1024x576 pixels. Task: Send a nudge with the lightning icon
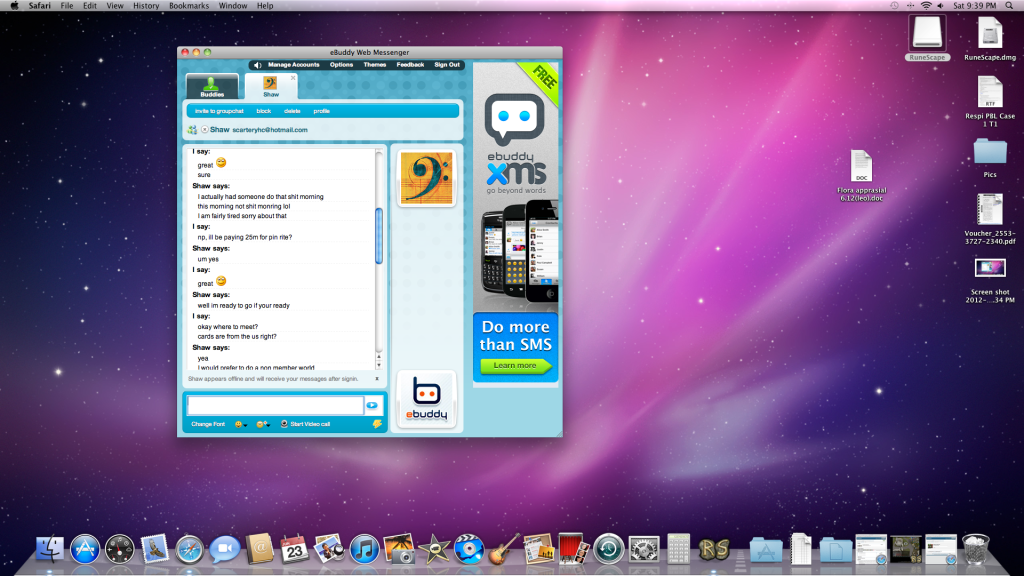(x=377, y=424)
